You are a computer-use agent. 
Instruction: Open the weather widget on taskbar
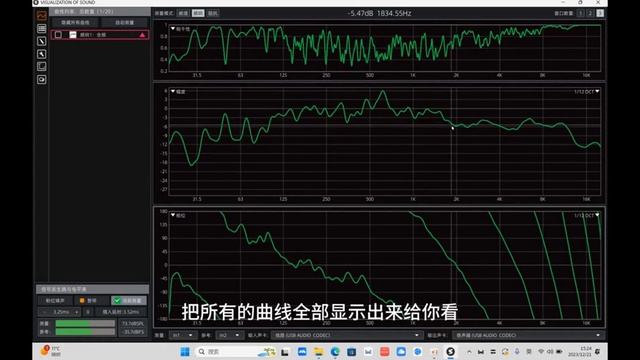51,351
